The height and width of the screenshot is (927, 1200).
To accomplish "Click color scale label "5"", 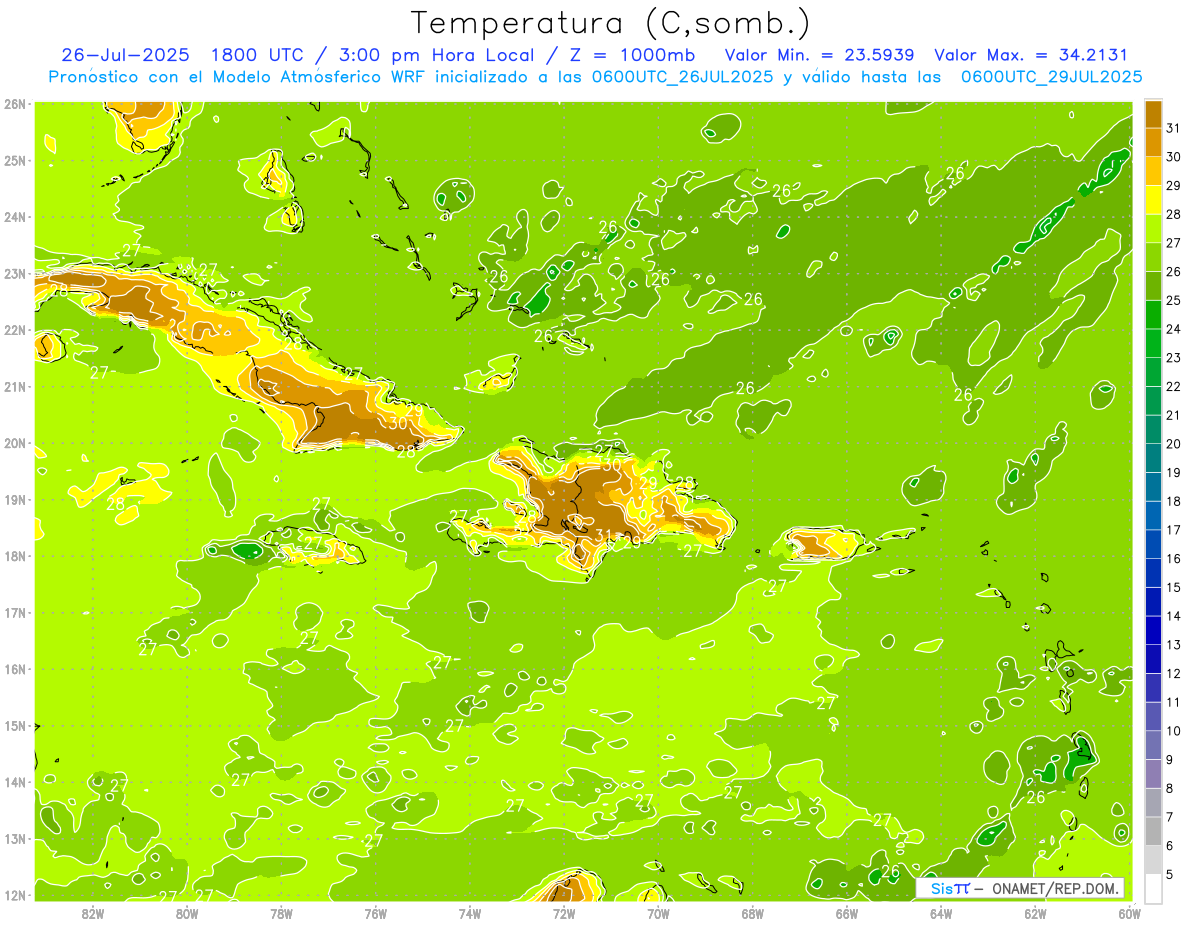I will point(1170,874).
